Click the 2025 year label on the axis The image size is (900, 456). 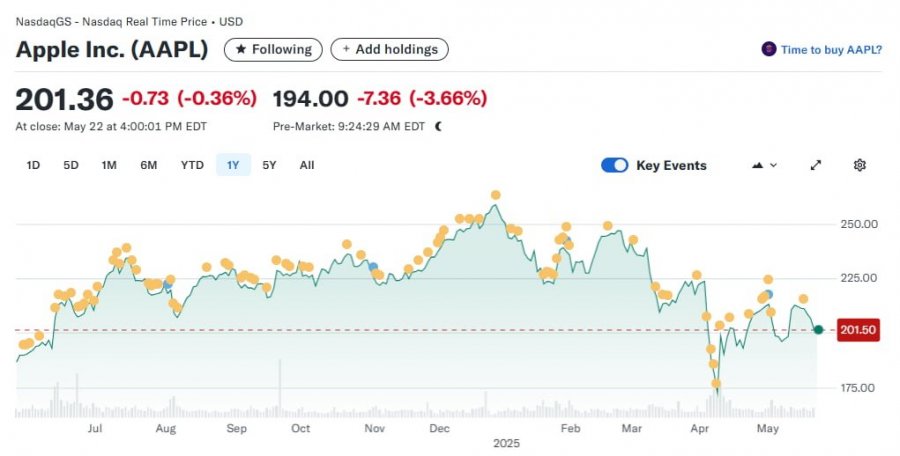506,443
